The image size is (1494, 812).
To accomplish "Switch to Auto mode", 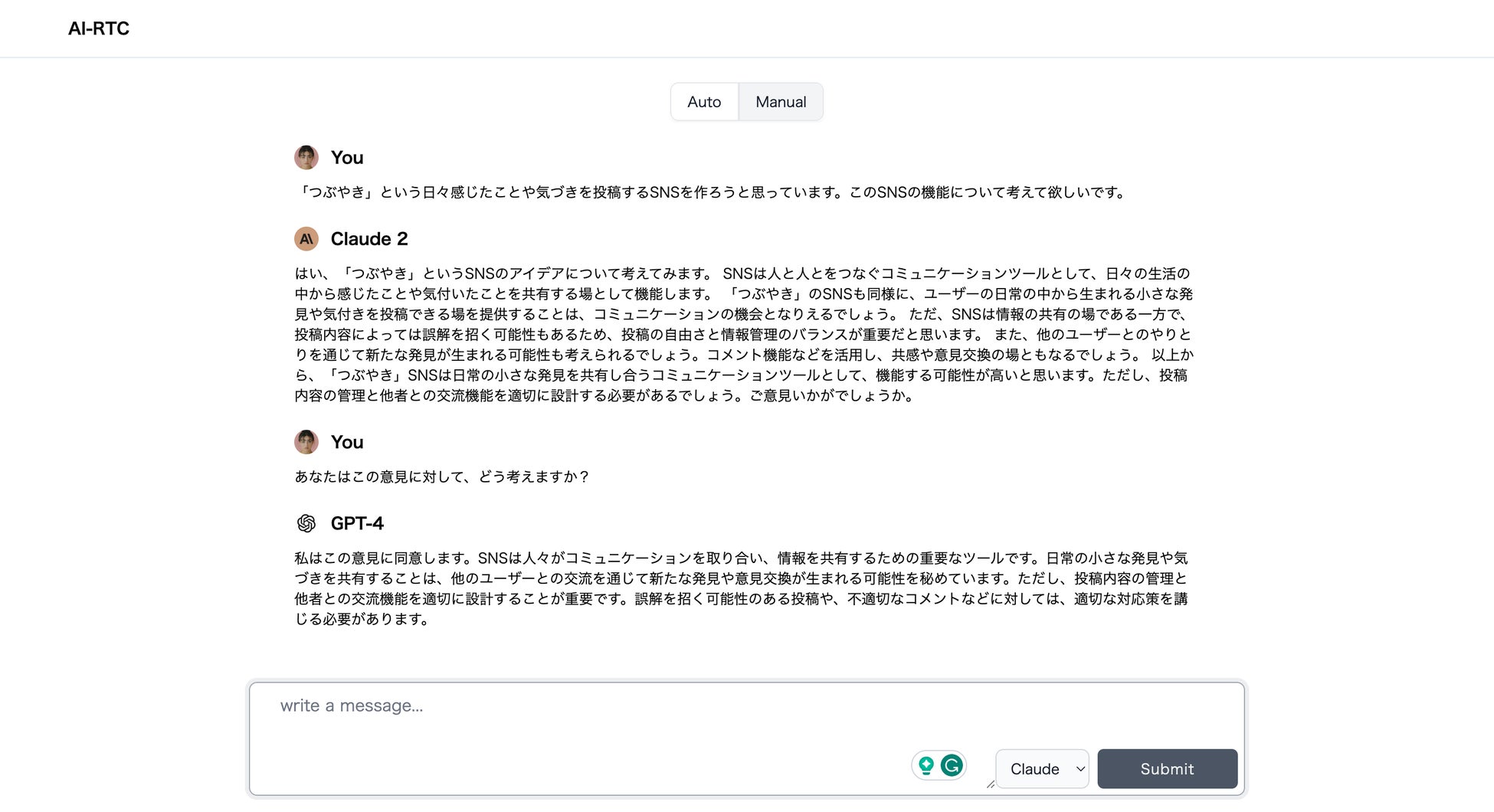I will click(x=704, y=102).
